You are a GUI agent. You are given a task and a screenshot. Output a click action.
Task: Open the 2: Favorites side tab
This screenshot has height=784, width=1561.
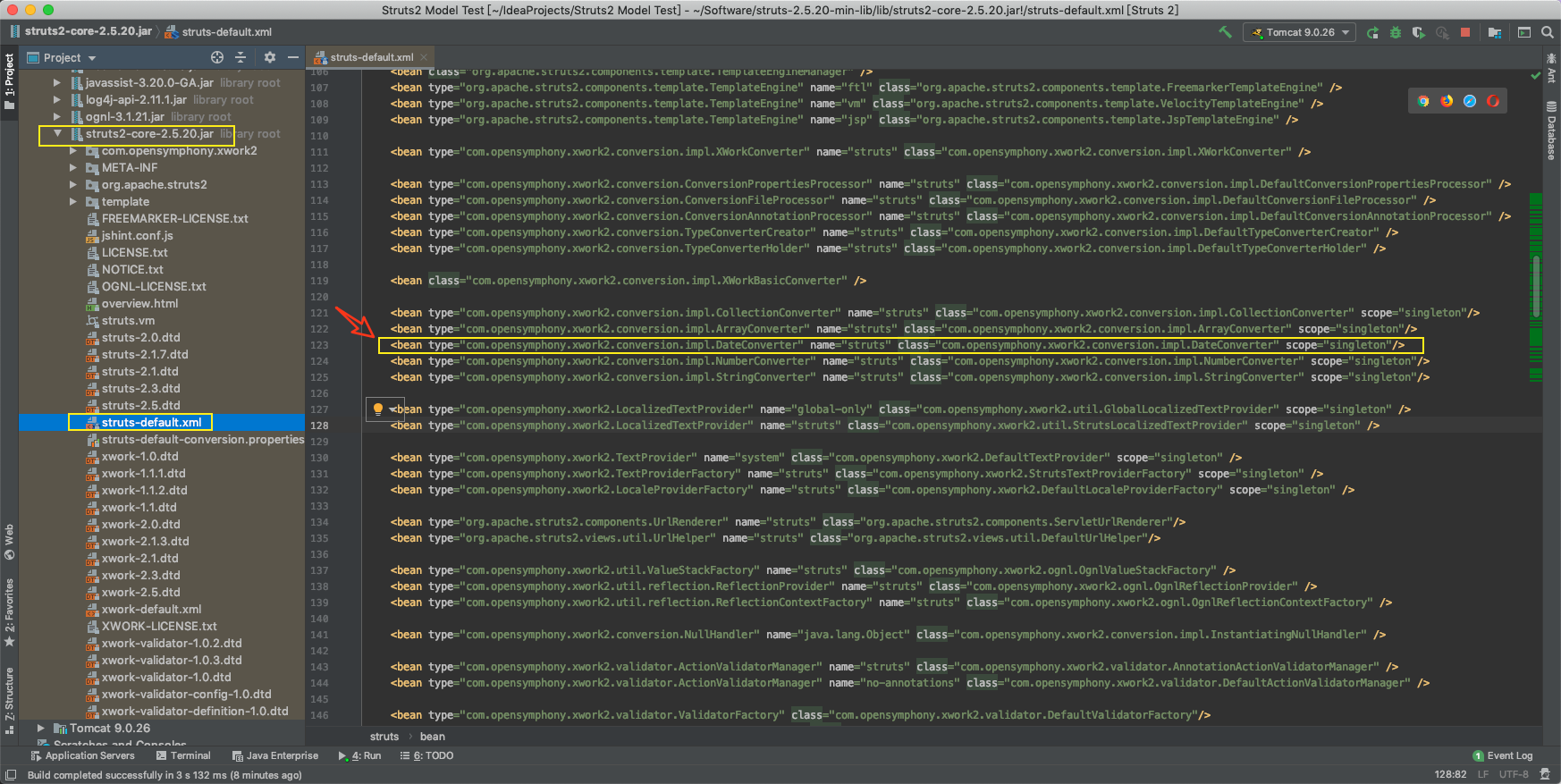(9, 612)
